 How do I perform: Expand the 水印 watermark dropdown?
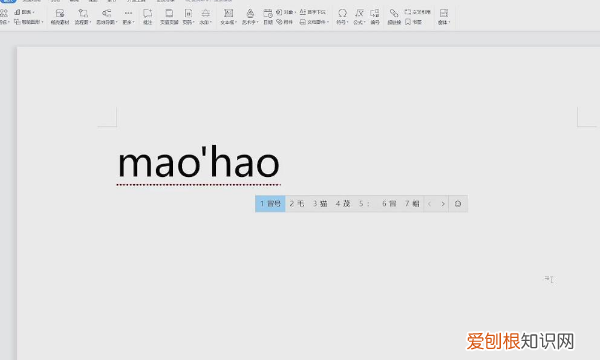pos(205,17)
